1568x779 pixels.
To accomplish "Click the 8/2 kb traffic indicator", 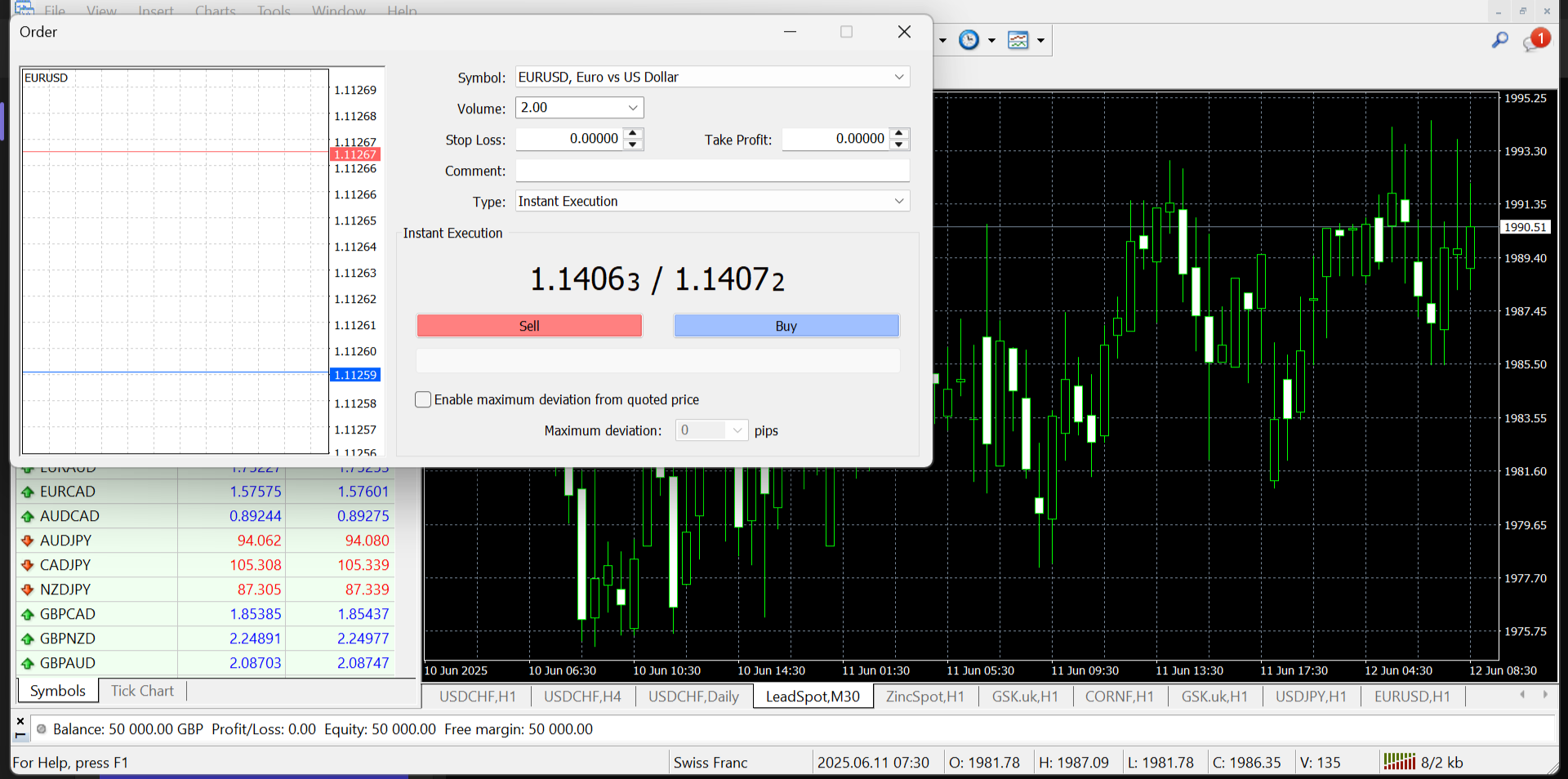I will pyautogui.click(x=1441, y=763).
